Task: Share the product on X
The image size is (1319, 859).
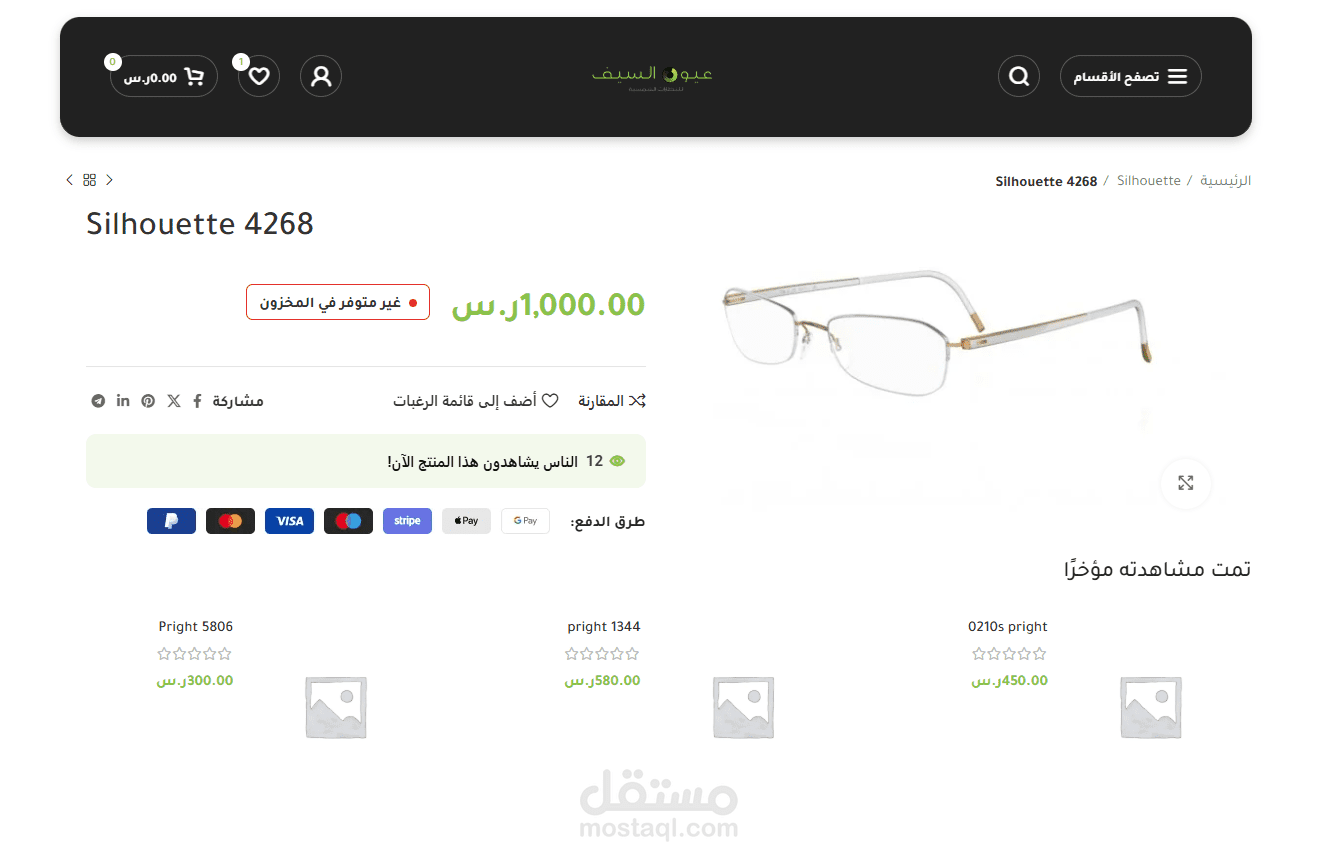Action: 174,401
